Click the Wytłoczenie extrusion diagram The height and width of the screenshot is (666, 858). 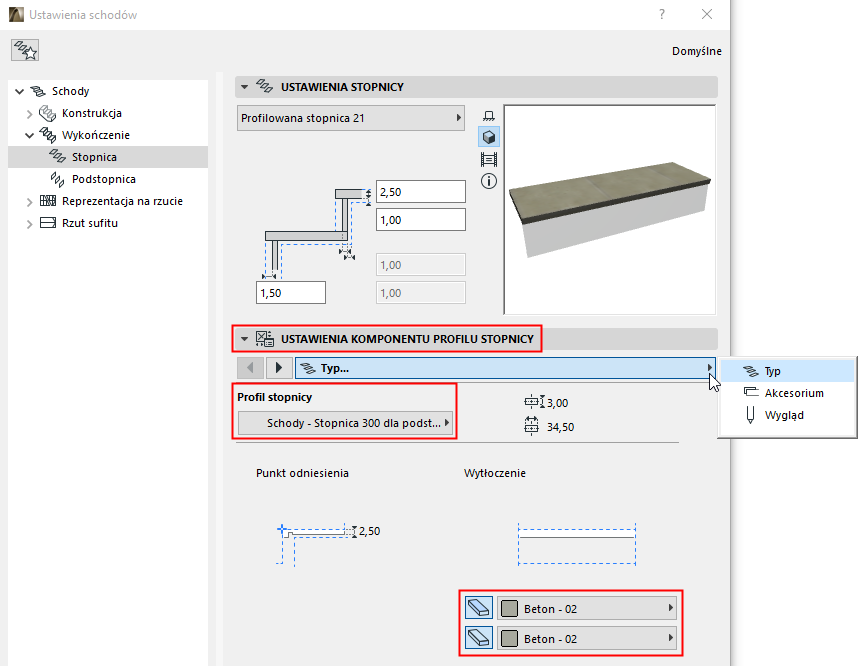pyautogui.click(x=577, y=544)
